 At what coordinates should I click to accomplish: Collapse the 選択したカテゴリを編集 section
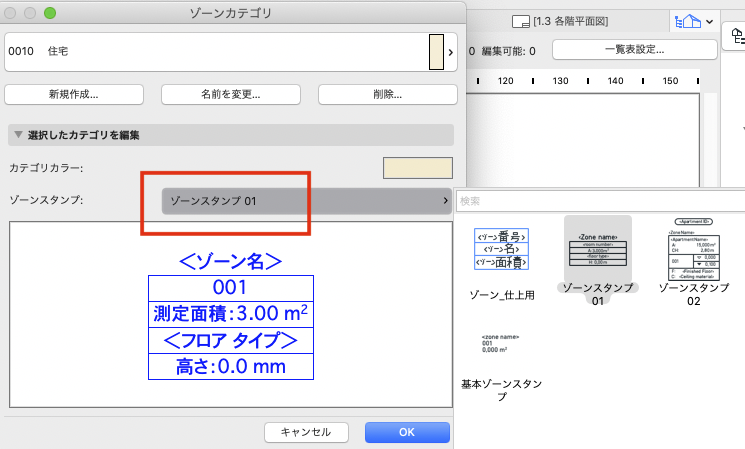click(x=19, y=135)
